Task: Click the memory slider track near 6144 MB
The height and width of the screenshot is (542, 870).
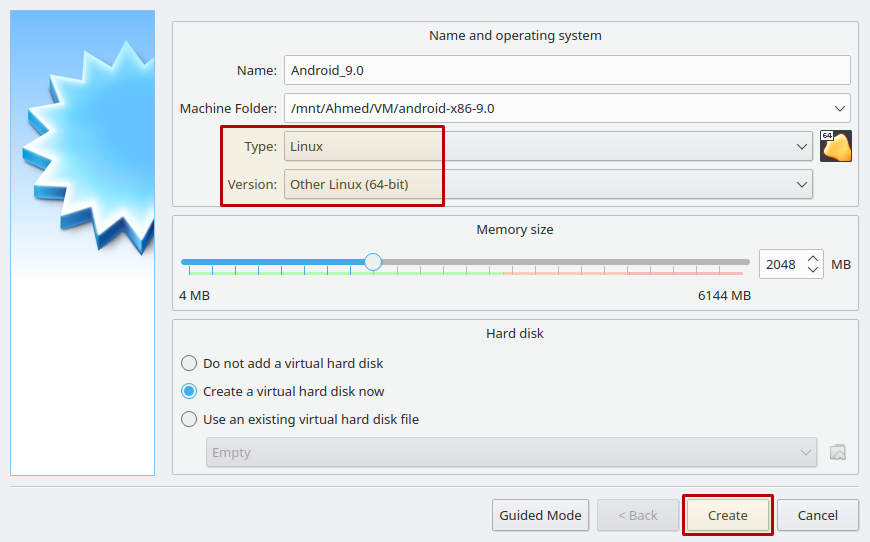Action: tap(738, 262)
